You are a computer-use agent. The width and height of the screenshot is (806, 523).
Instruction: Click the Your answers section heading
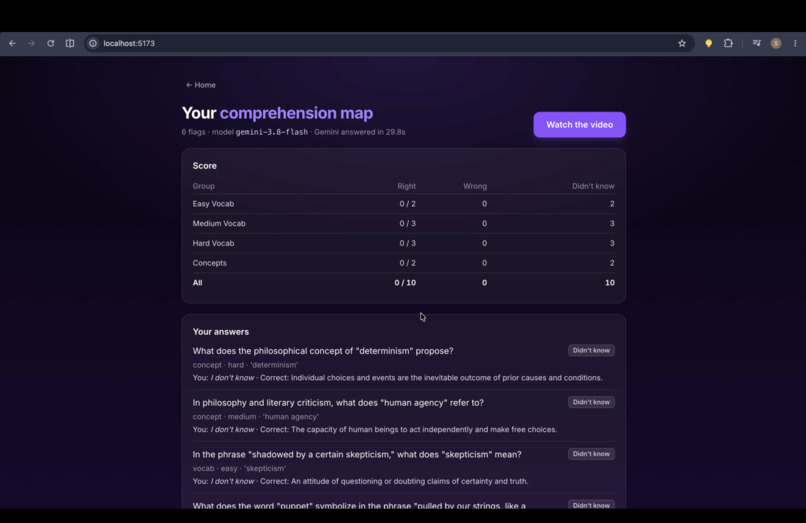[221, 332]
